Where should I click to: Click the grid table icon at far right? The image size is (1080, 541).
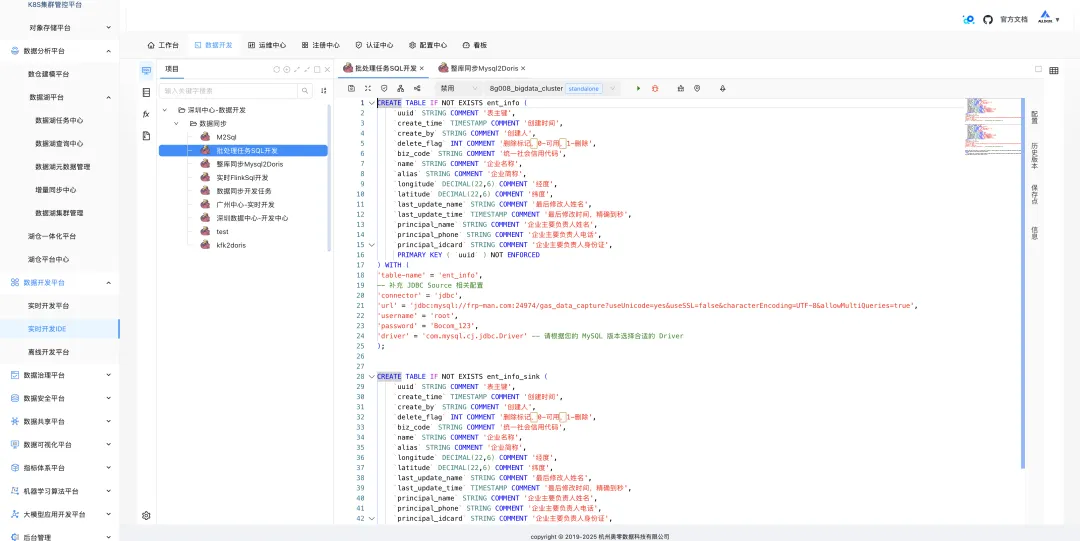pos(1054,70)
